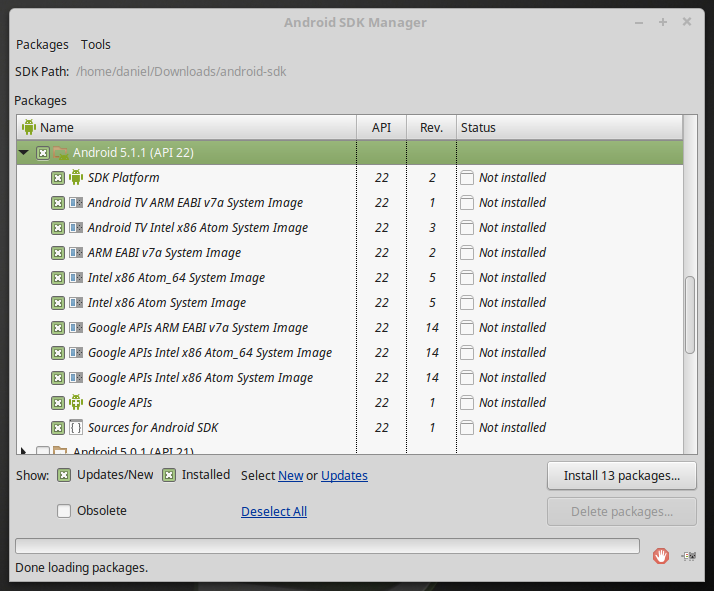
Task: Click the Updates selection link
Action: pyautogui.click(x=344, y=475)
